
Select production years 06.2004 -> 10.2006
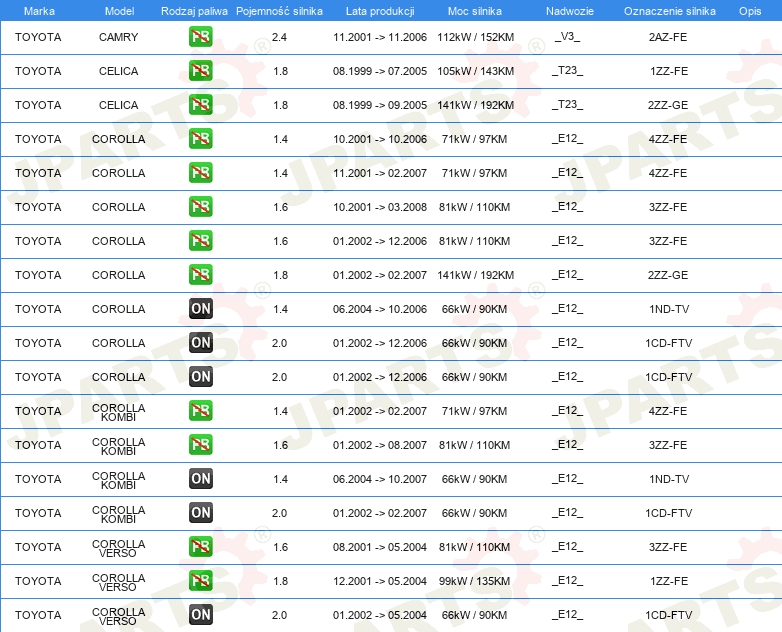(380, 309)
